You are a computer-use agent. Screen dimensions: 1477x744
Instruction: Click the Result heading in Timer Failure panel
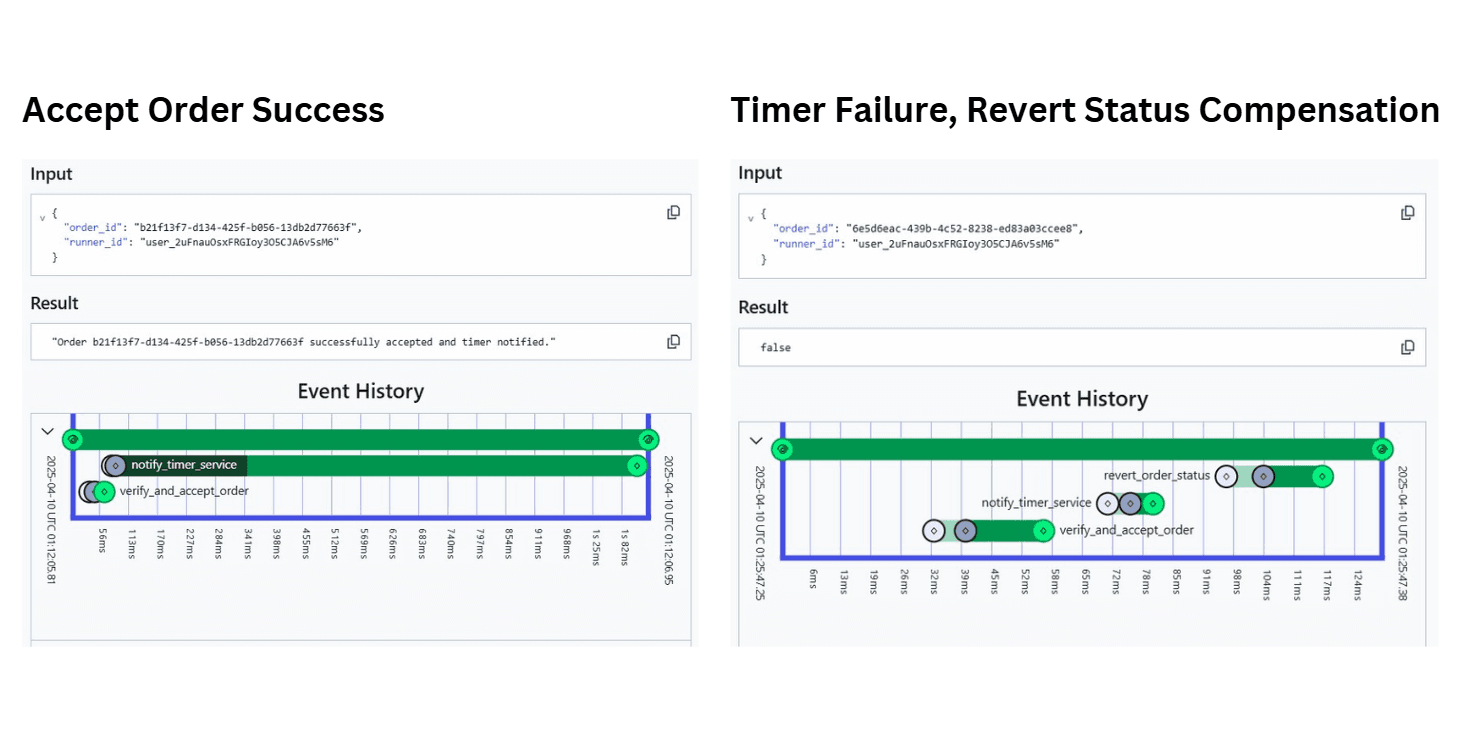(x=765, y=307)
